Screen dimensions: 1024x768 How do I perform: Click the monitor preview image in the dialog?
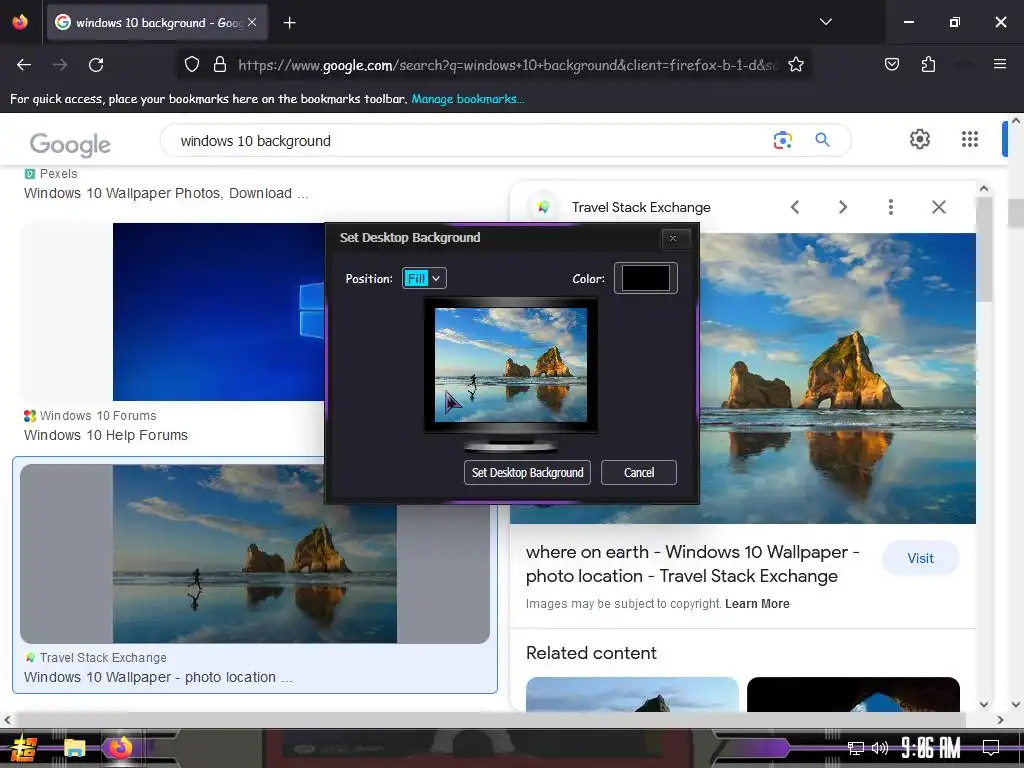[511, 365]
